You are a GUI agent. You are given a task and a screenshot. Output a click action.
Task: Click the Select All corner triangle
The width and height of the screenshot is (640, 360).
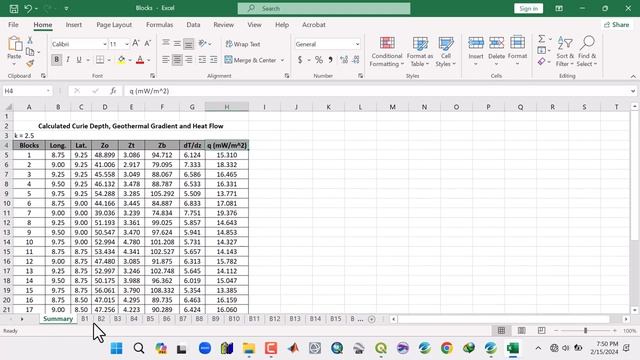[8, 107]
